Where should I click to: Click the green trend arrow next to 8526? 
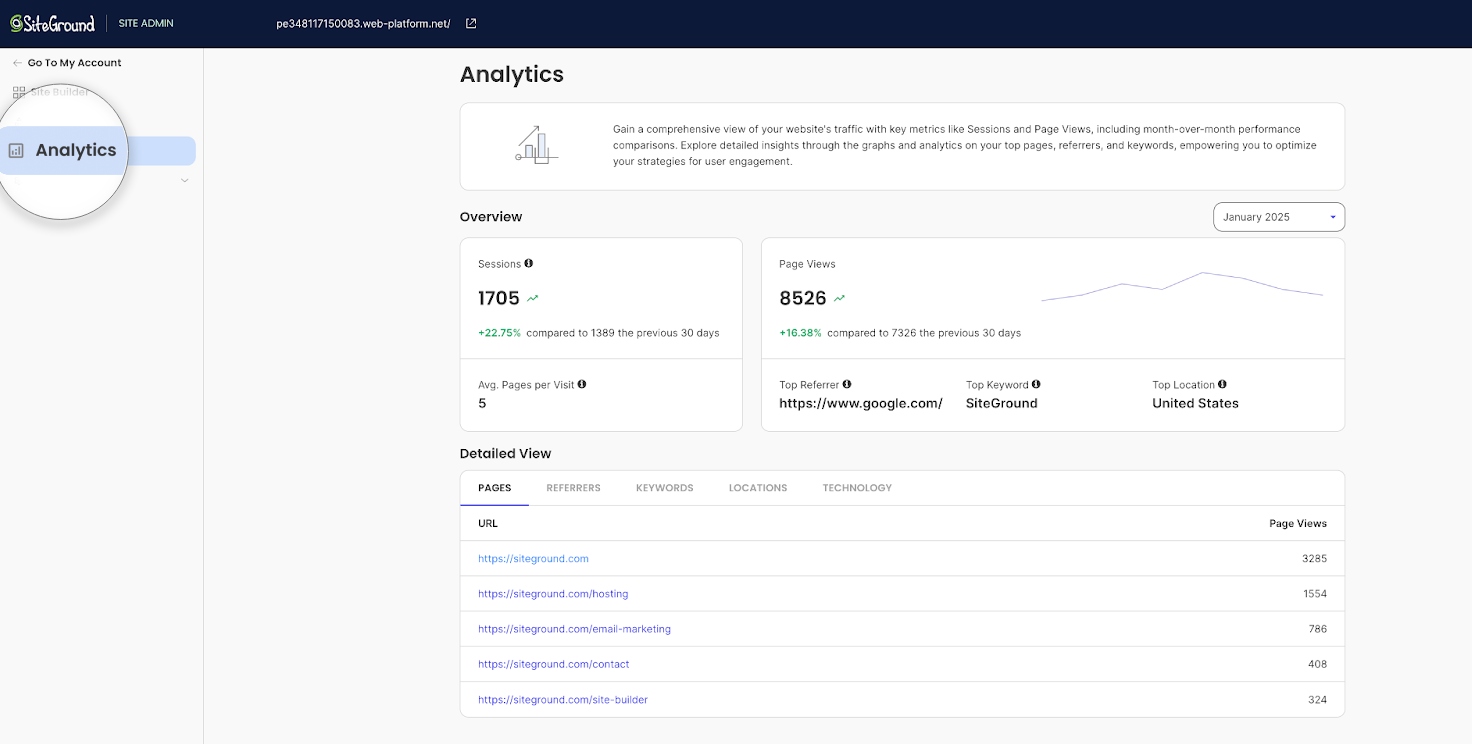coord(840,298)
